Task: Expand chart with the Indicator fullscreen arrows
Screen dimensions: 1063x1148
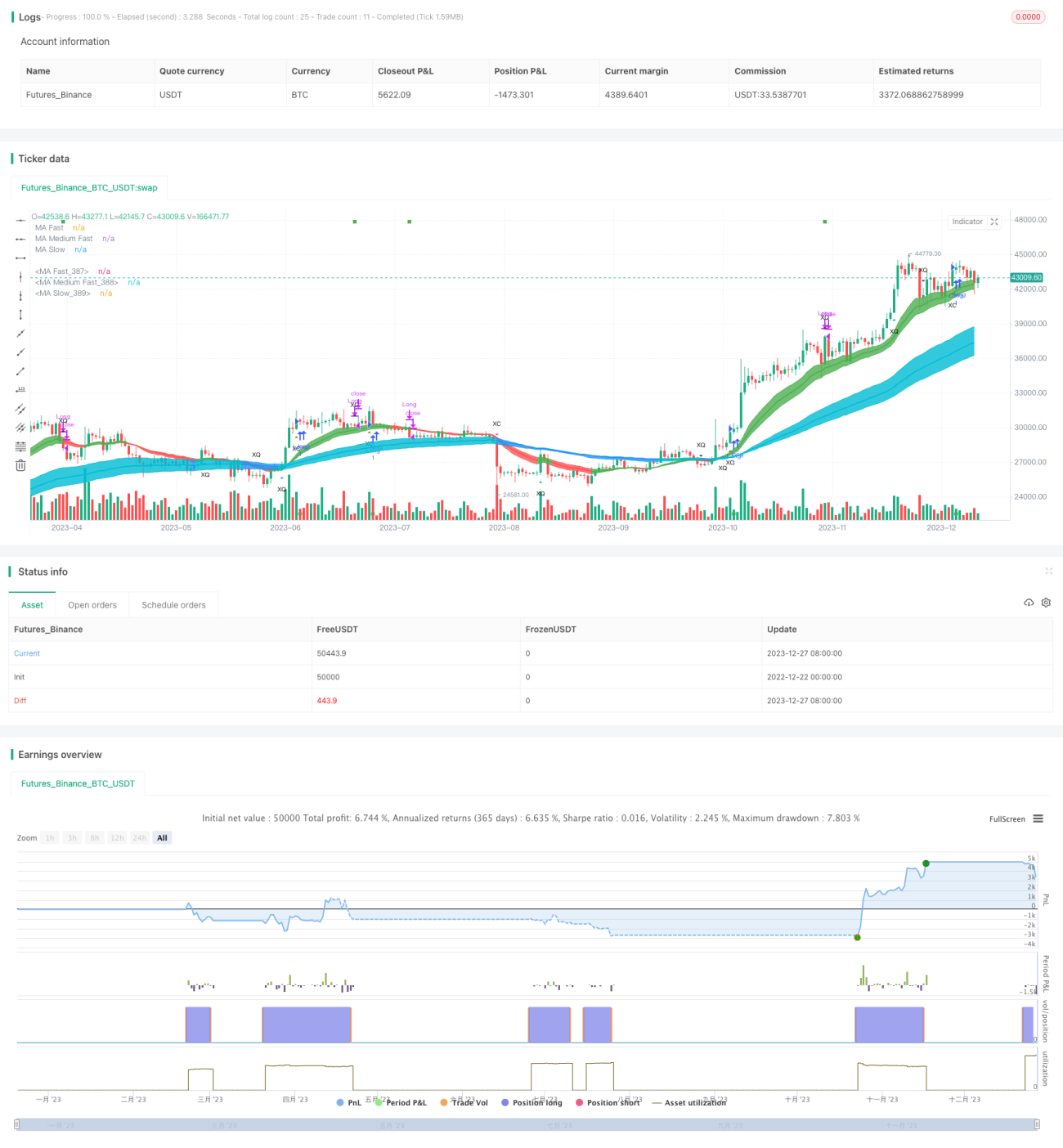Action: click(994, 222)
